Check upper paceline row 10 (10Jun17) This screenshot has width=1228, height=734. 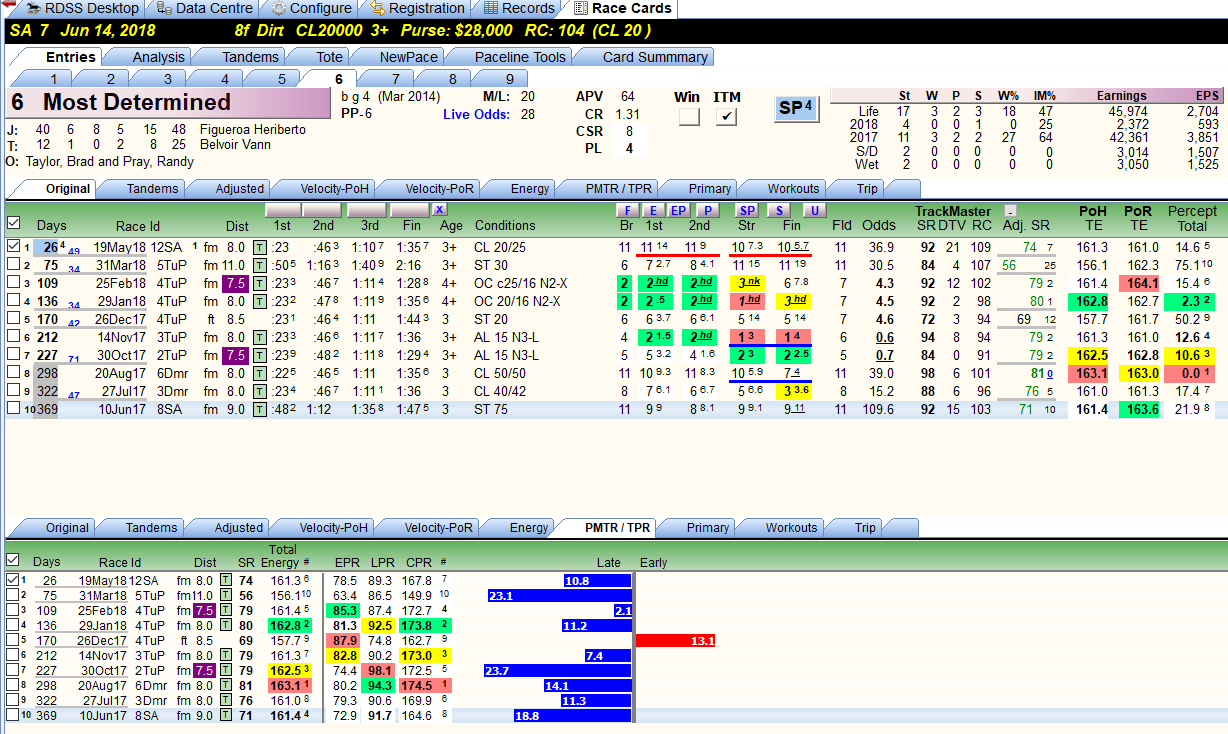13,408
